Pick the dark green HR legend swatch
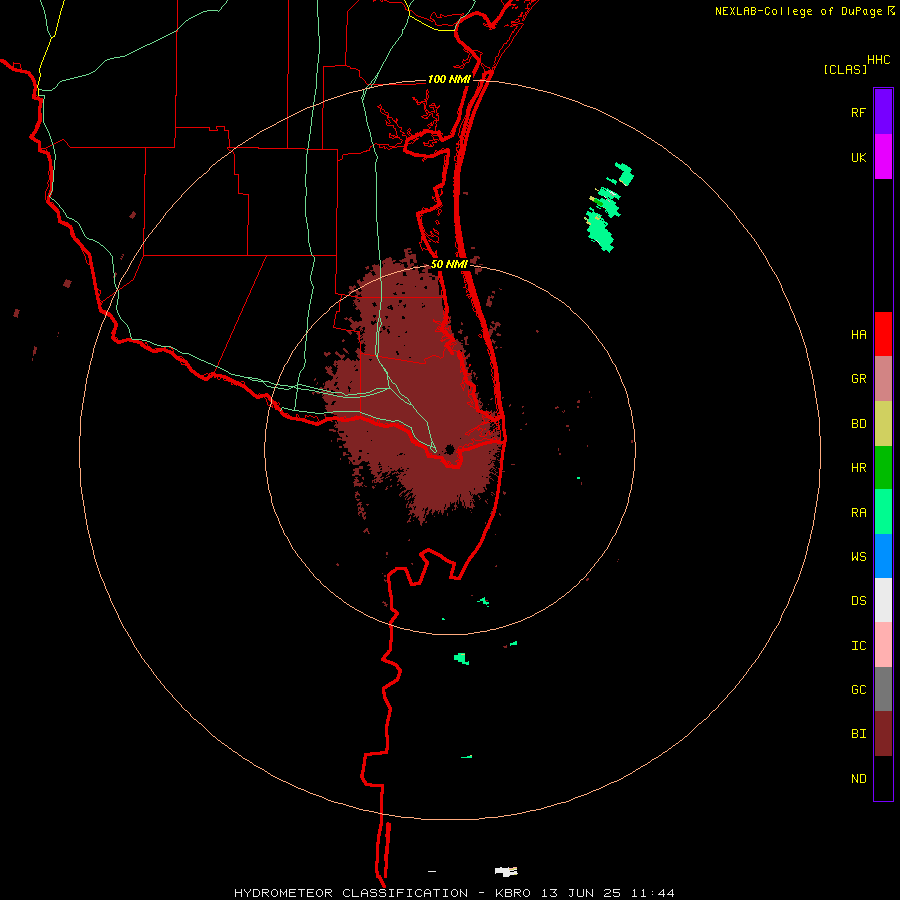This screenshot has height=900, width=900. click(883, 468)
